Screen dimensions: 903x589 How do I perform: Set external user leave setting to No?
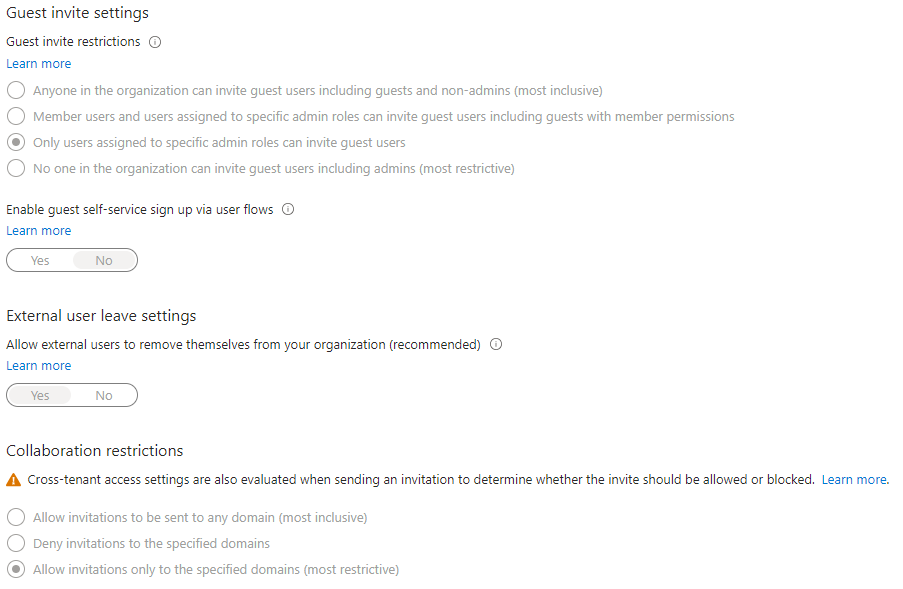pyautogui.click(x=103, y=395)
